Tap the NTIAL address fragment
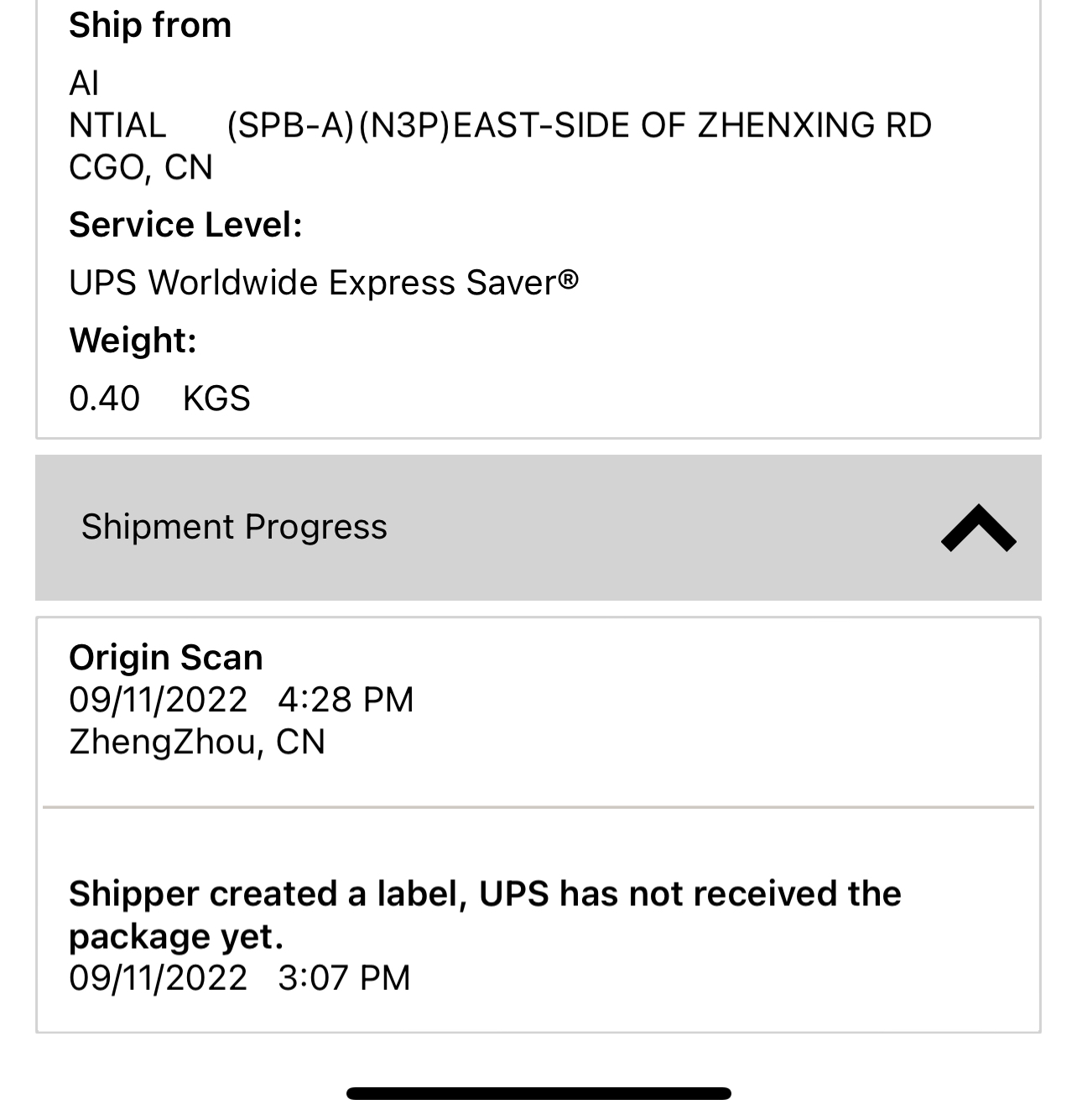The height and width of the screenshot is (1120, 1077). (117, 126)
